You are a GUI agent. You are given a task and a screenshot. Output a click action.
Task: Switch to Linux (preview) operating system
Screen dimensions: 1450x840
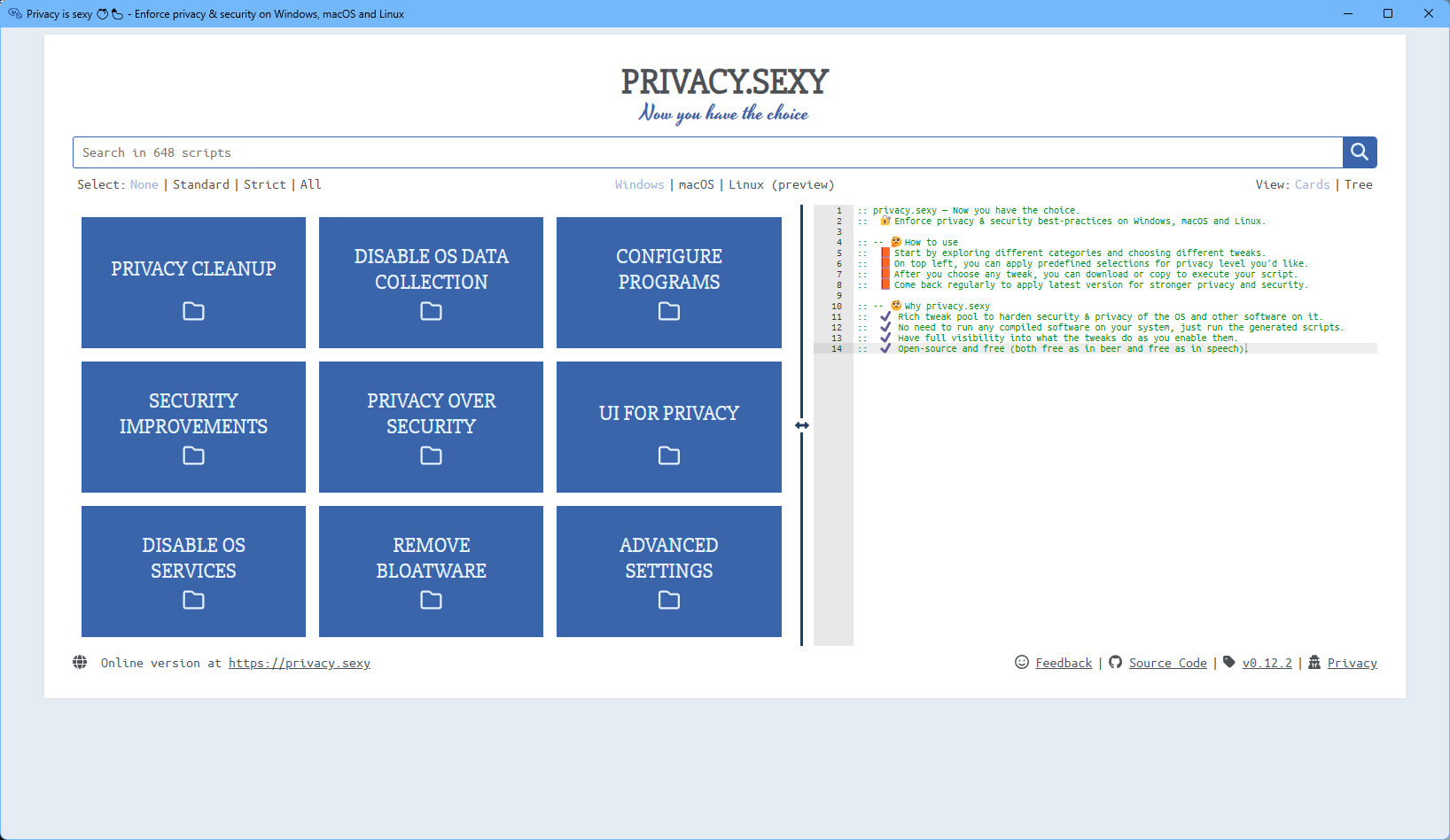pyautogui.click(x=782, y=184)
